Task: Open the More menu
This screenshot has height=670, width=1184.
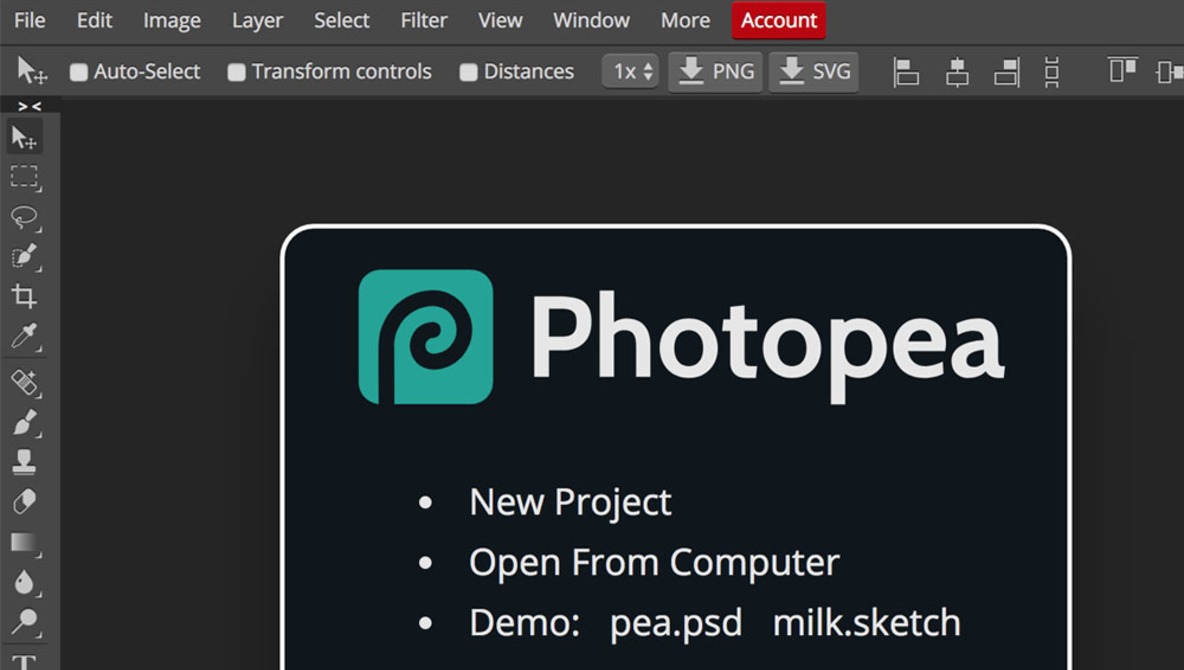Action: pyautogui.click(x=686, y=20)
